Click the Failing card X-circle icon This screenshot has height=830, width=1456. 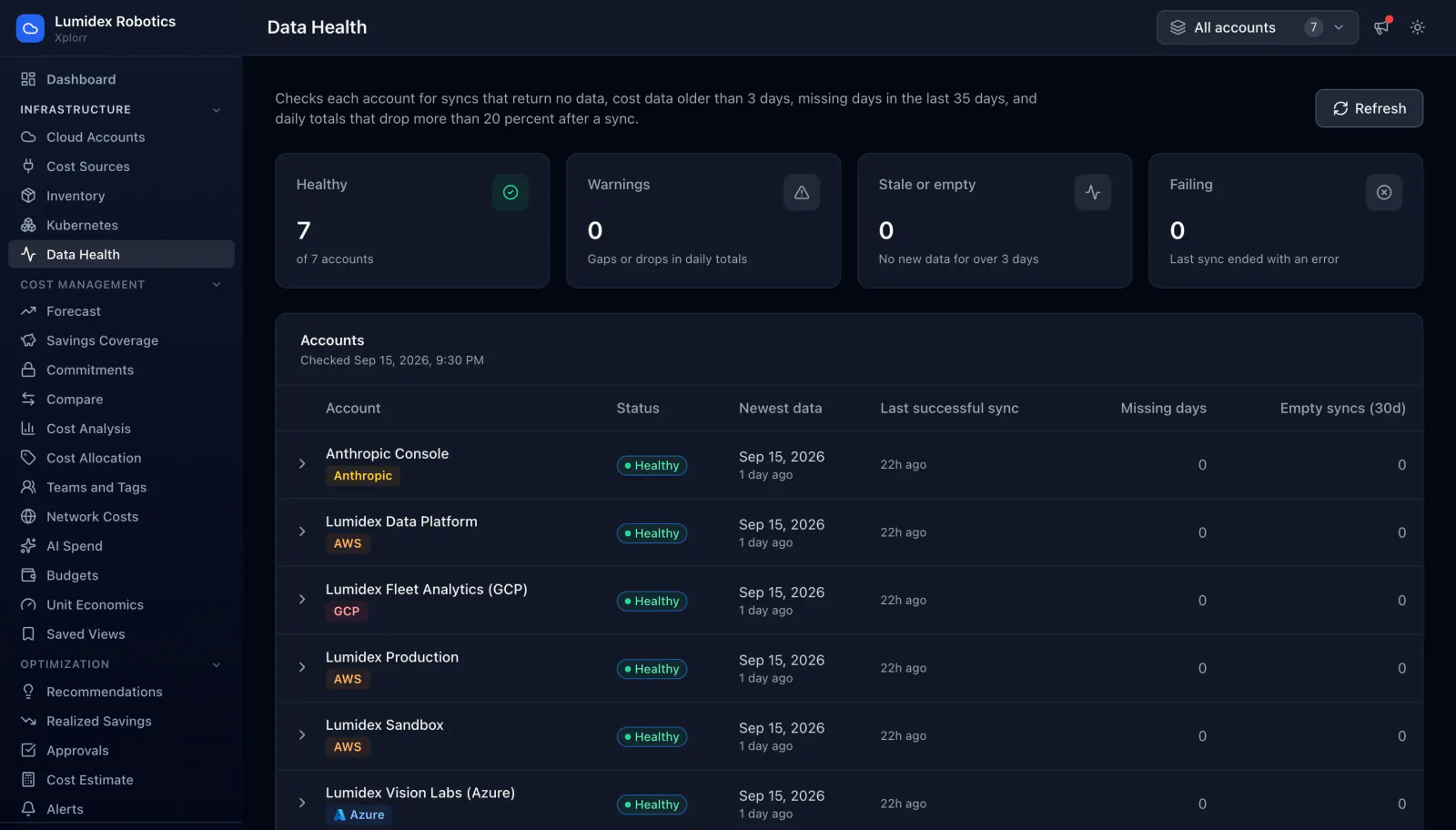tap(1384, 192)
